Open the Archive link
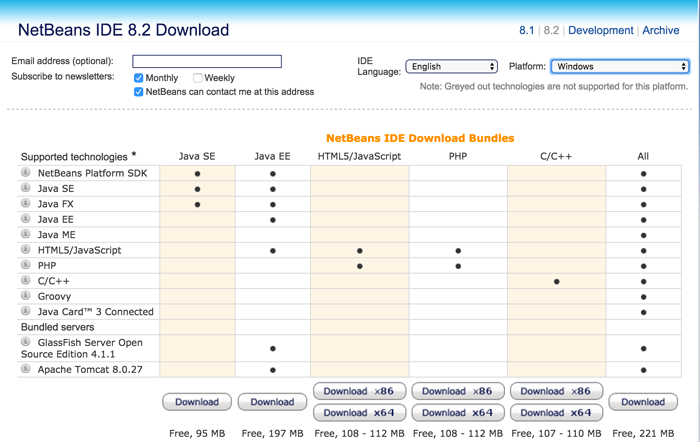Viewport: 700px width, 442px height. click(661, 30)
